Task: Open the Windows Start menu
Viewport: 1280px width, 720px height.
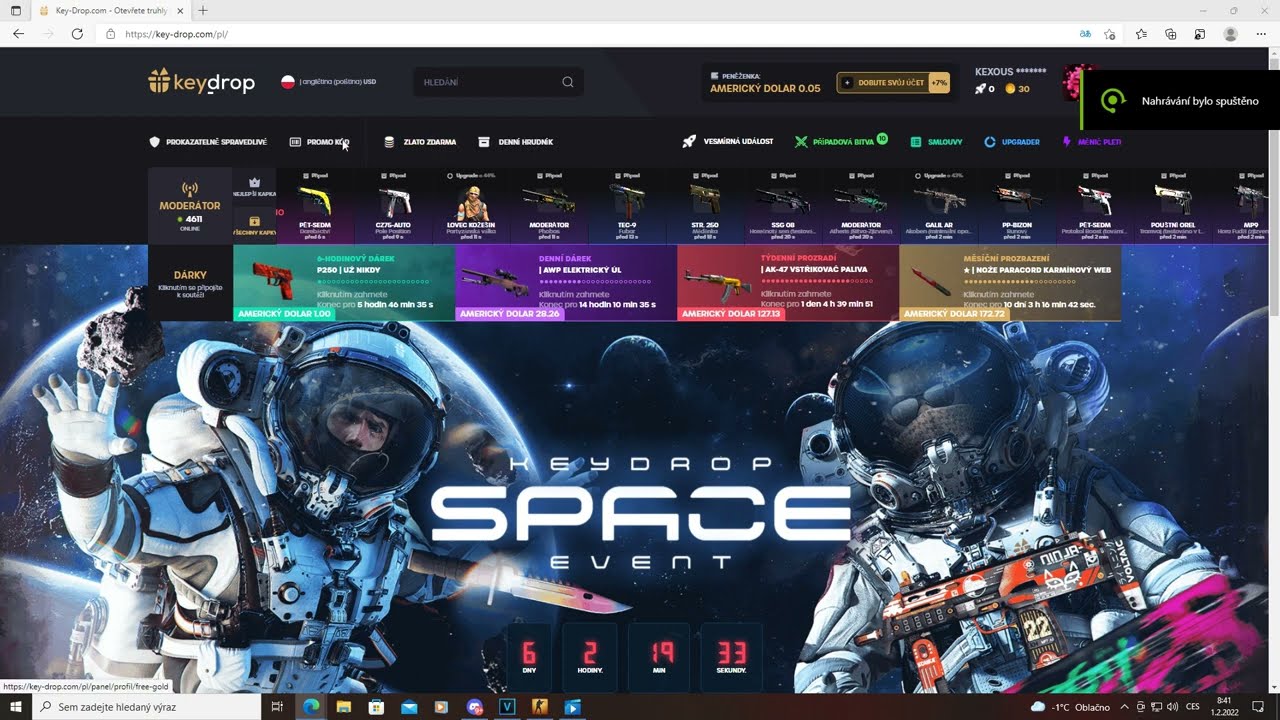Action: [16, 707]
